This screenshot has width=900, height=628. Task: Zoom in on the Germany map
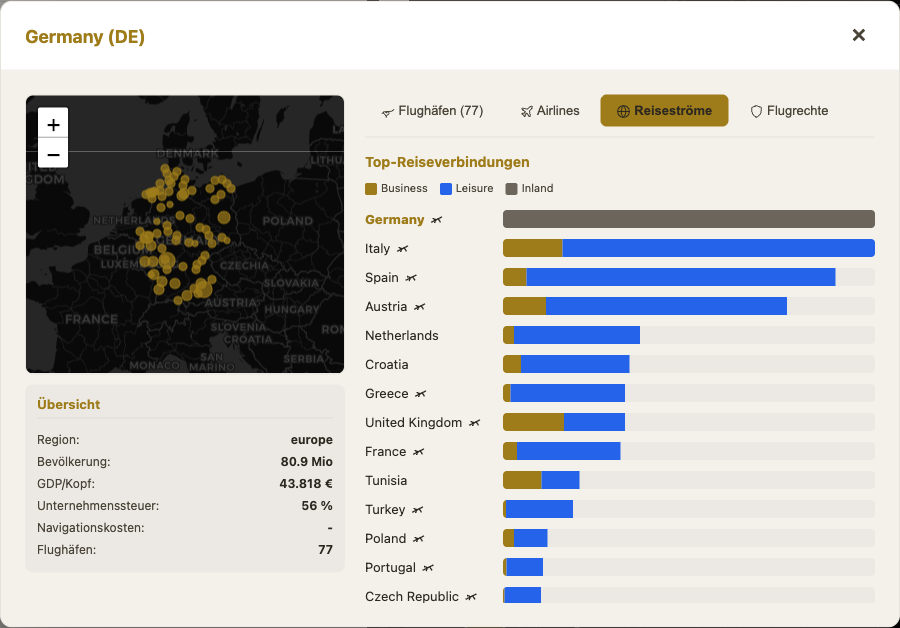tap(53, 124)
